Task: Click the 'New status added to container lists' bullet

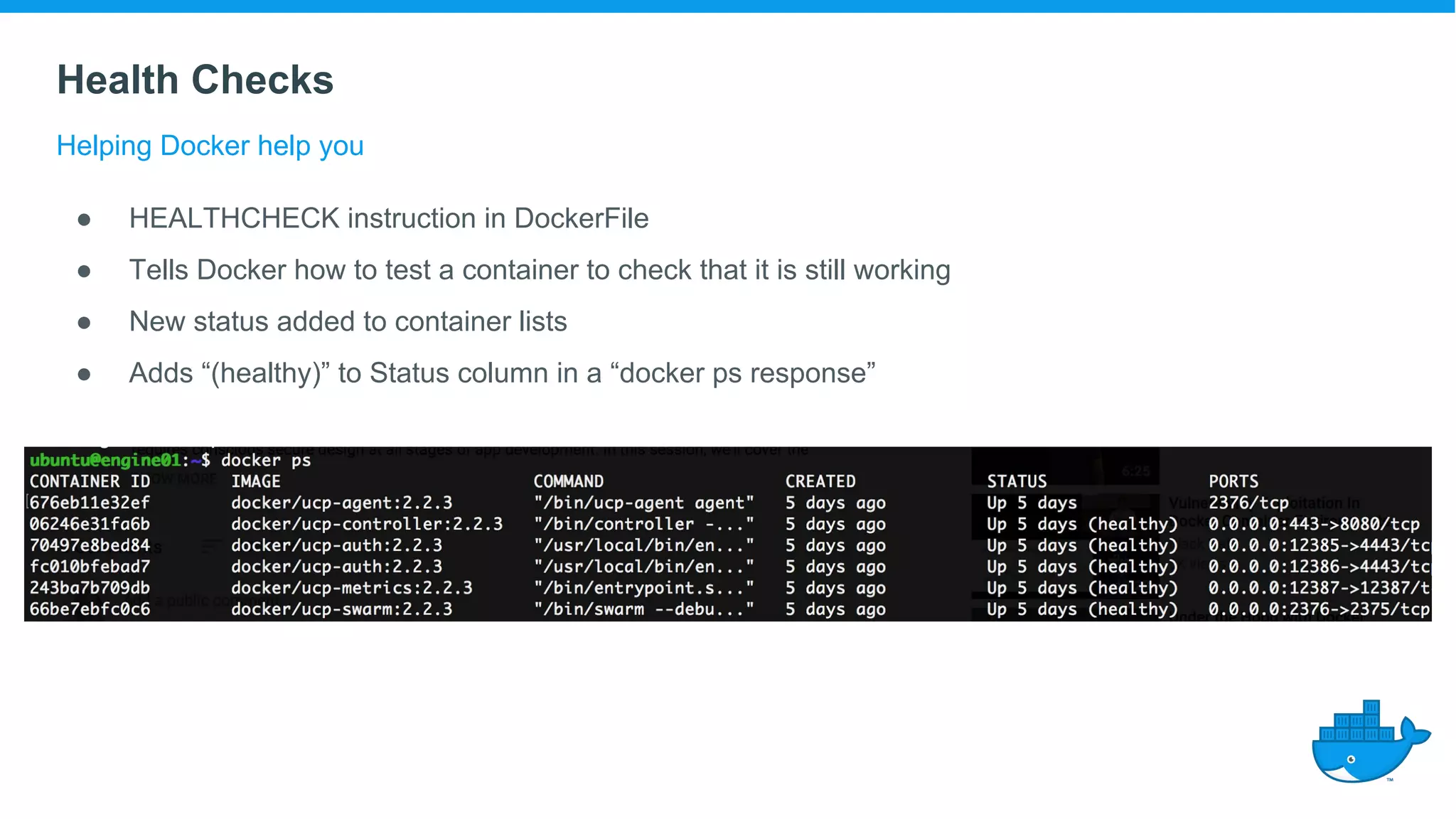Action: coord(348,321)
